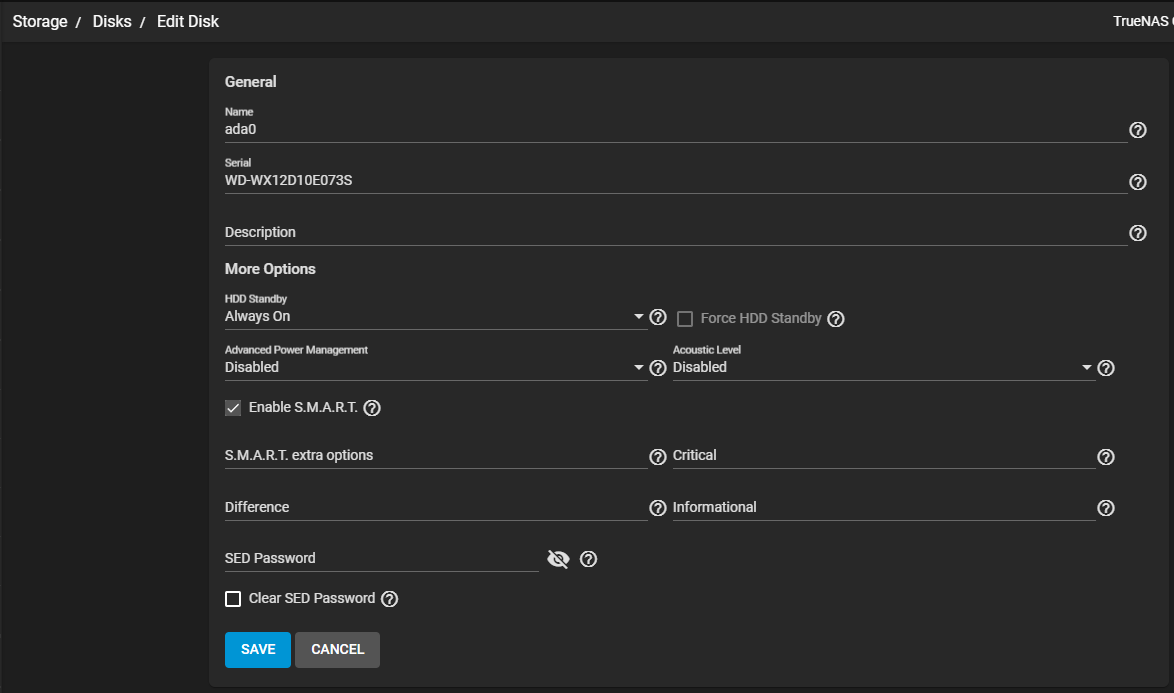The width and height of the screenshot is (1174, 693).
Task: Click help icon next to Name field
Action: [1137, 130]
